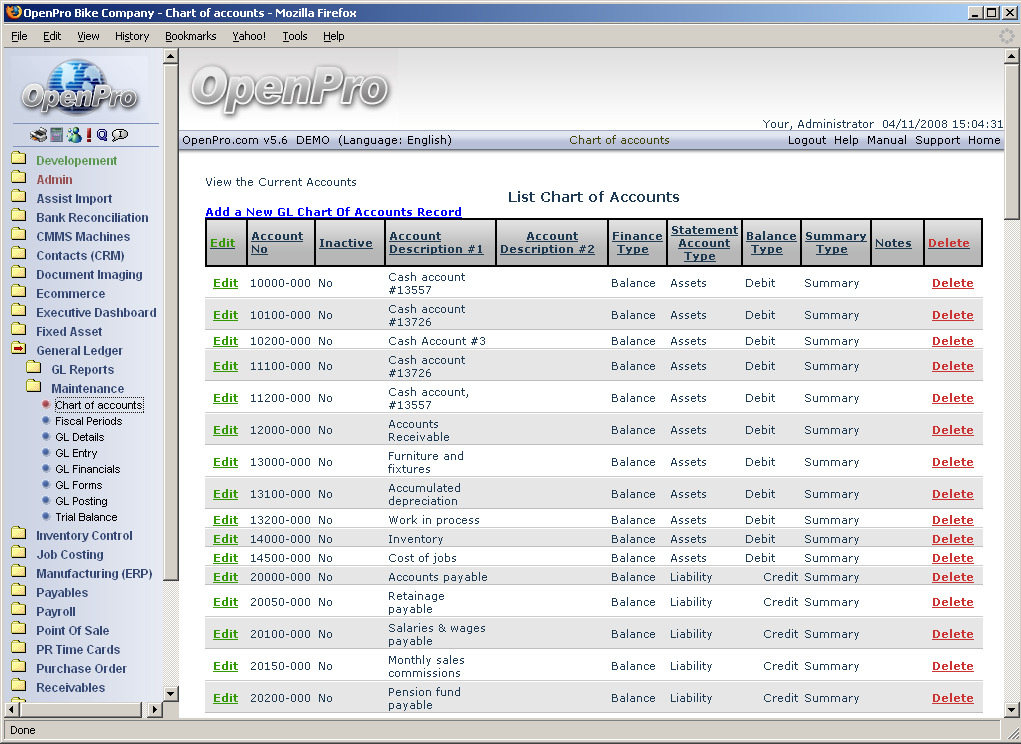Select Fiscal Periods in the sidebar tree
Viewport: 1021px width, 744px height.
(x=88, y=421)
